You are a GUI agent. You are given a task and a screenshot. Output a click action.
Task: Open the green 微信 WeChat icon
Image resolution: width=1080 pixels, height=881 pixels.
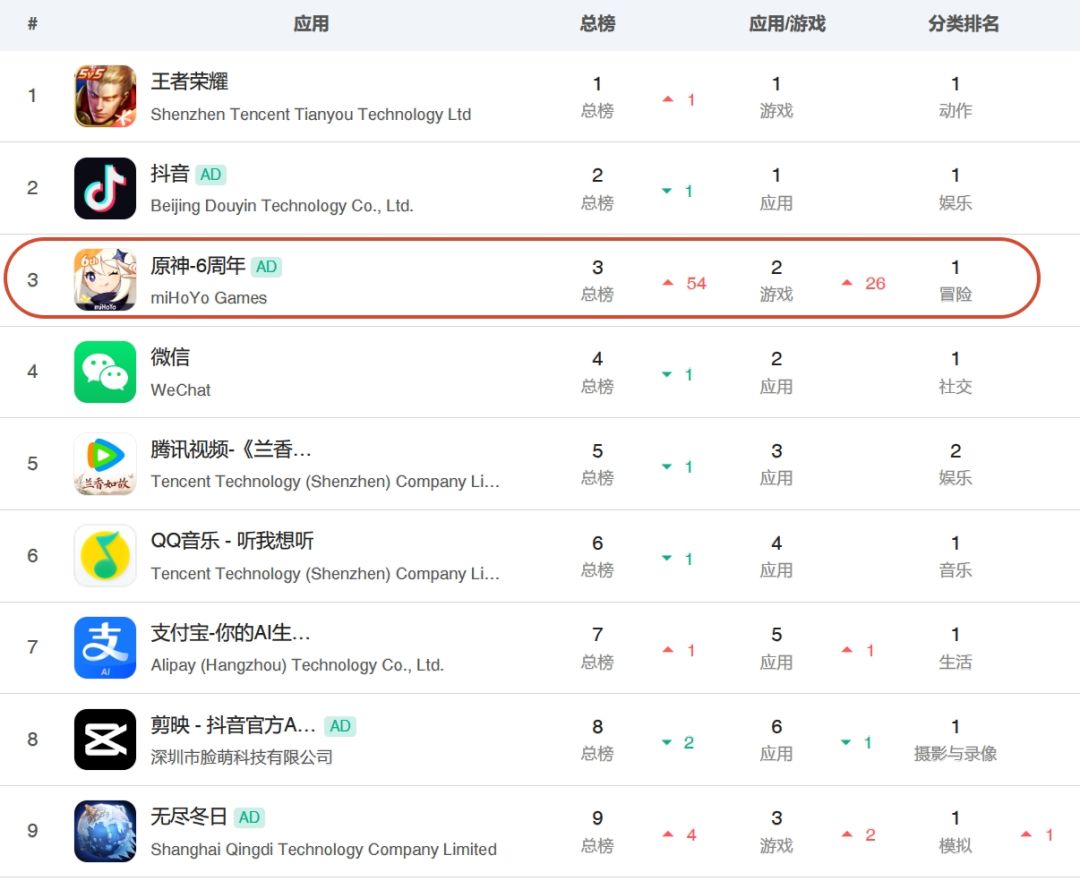(105, 372)
